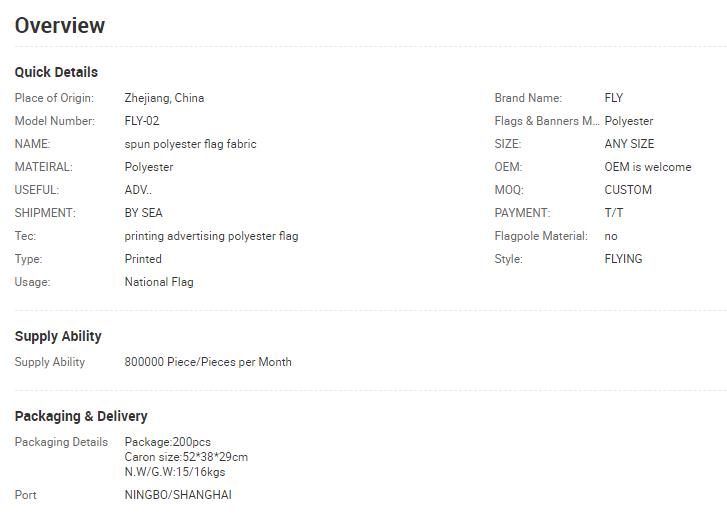Click the ANY SIZE value
The image size is (727, 517).
(629, 144)
